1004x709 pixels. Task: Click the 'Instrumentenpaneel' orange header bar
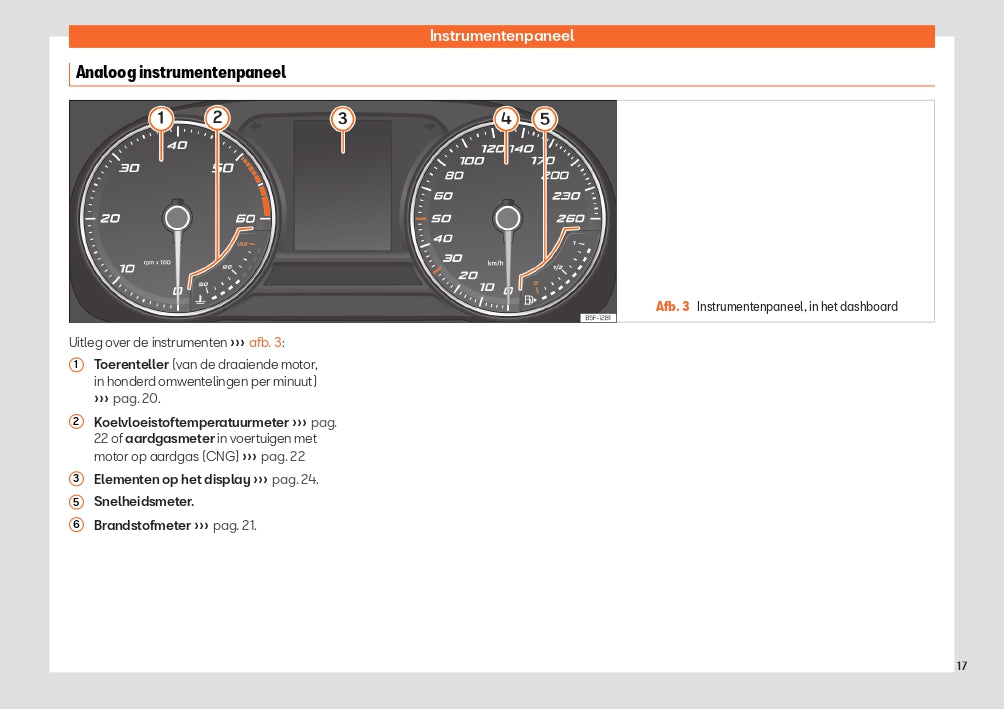(x=501, y=36)
